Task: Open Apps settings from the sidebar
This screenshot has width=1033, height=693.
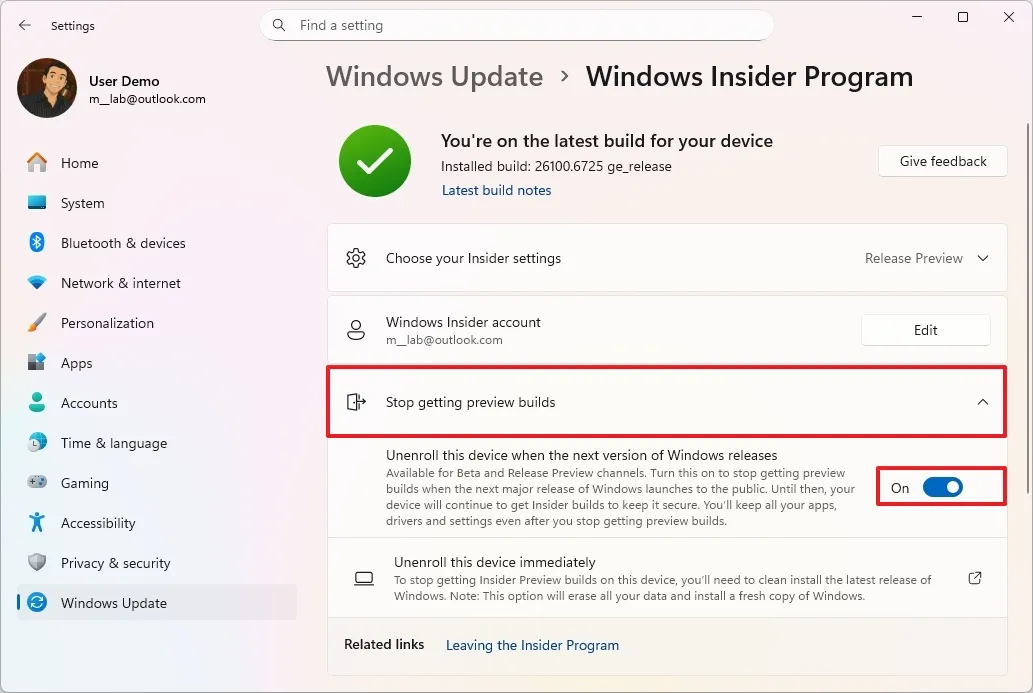Action: pos(36,363)
